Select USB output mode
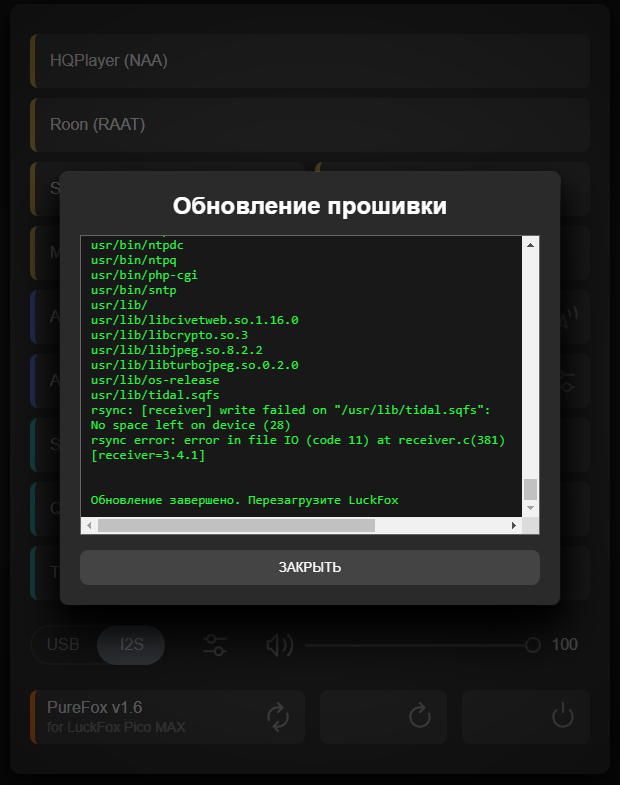620x785 pixels. [x=64, y=645]
